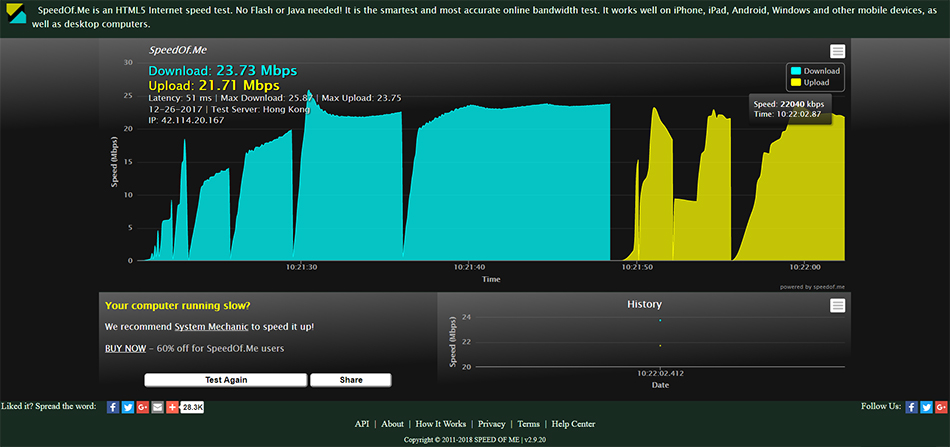Click the BUY NOW link
The height and width of the screenshot is (447, 950).
point(125,348)
